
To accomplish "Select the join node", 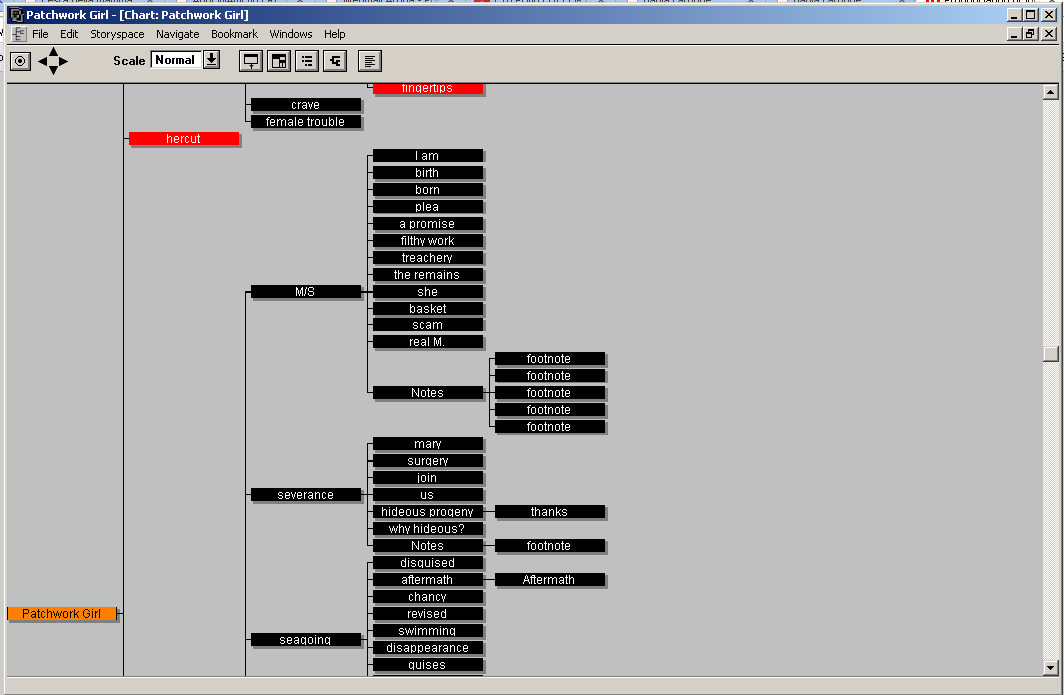I will point(428,478).
